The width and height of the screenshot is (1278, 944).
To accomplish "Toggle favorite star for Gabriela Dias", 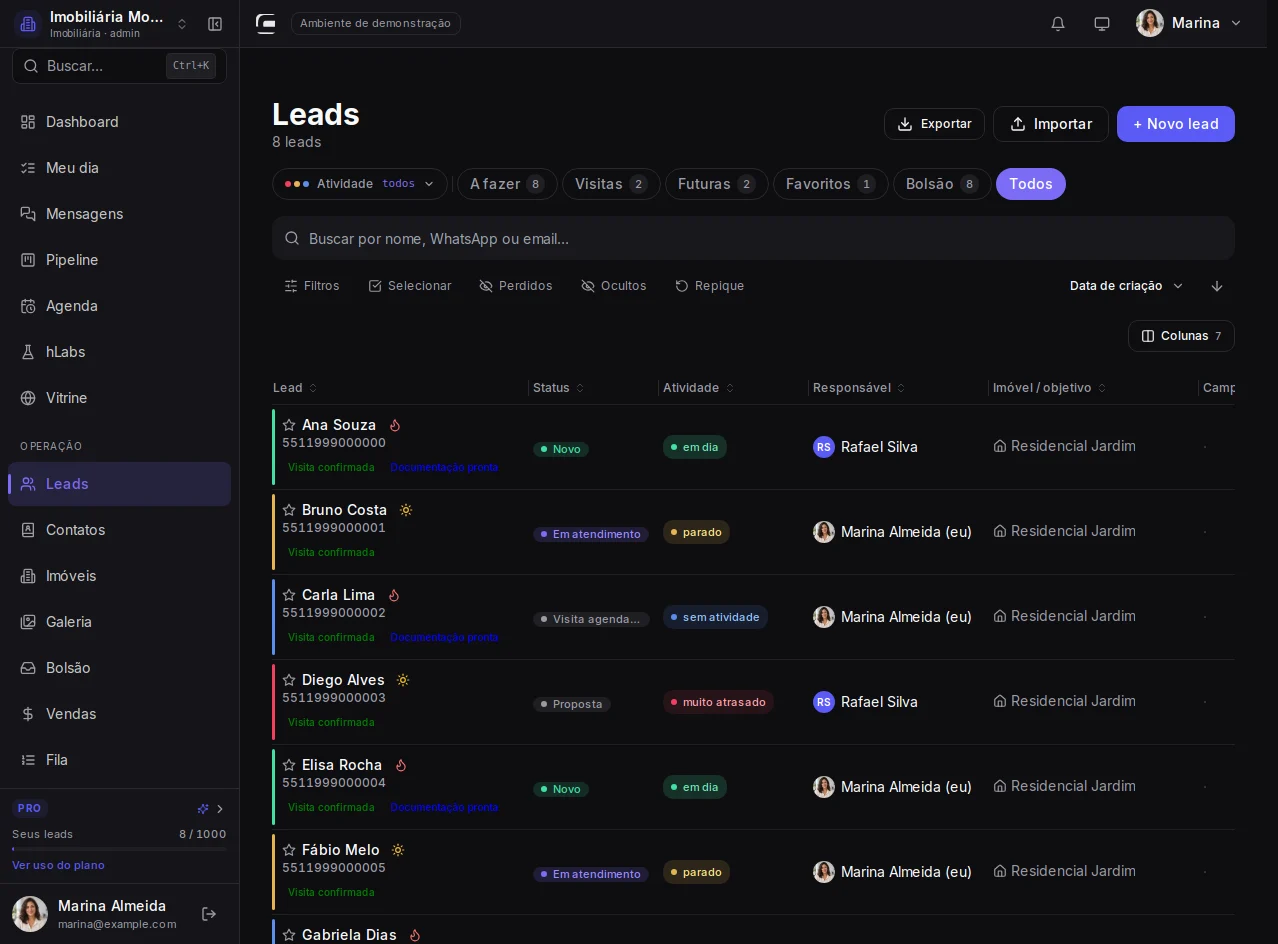I will [289, 935].
